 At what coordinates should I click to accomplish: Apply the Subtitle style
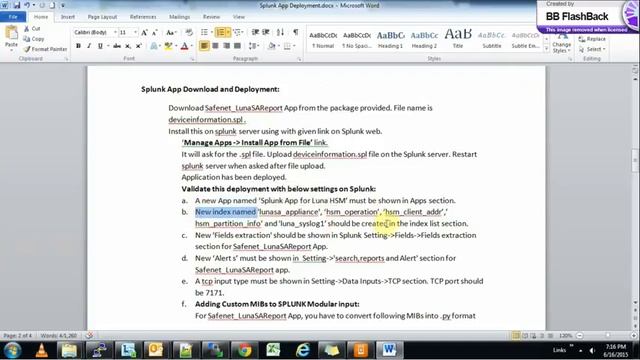(492, 40)
